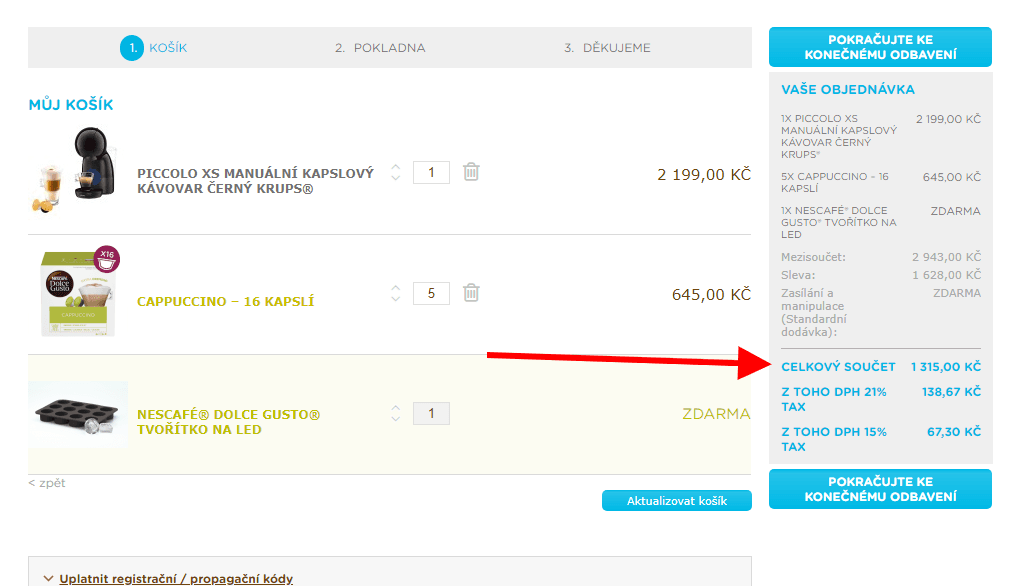Delete Piccolo XS coffee maker from cart
The image size is (1018, 586).
tap(471, 172)
